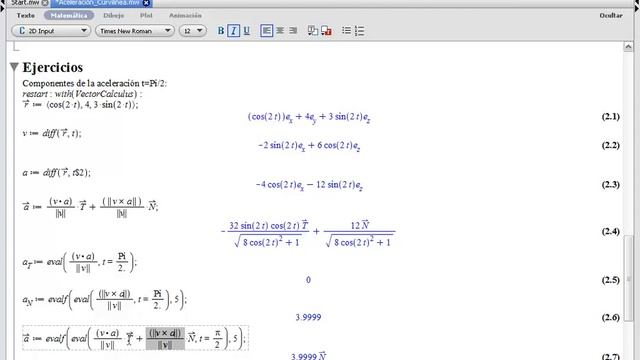
Task: Click the vertical scrollbar up arrow
Action: click(628, 47)
